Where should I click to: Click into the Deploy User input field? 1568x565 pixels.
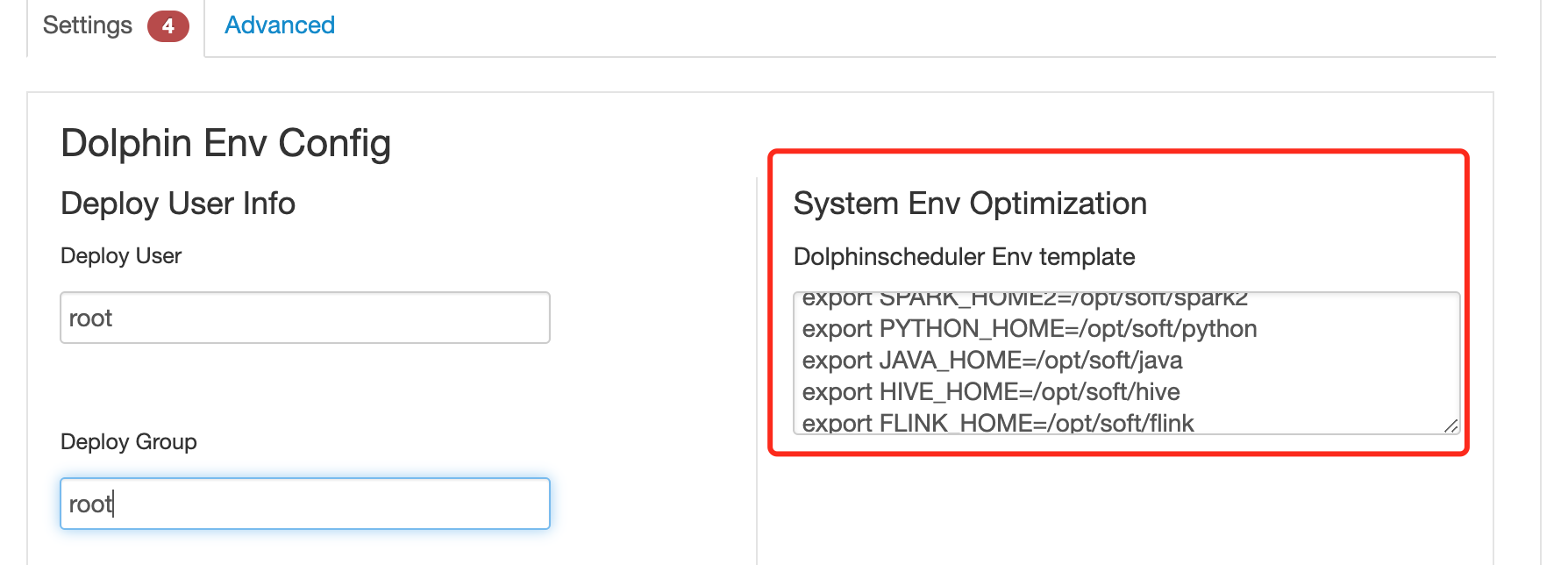click(x=304, y=318)
